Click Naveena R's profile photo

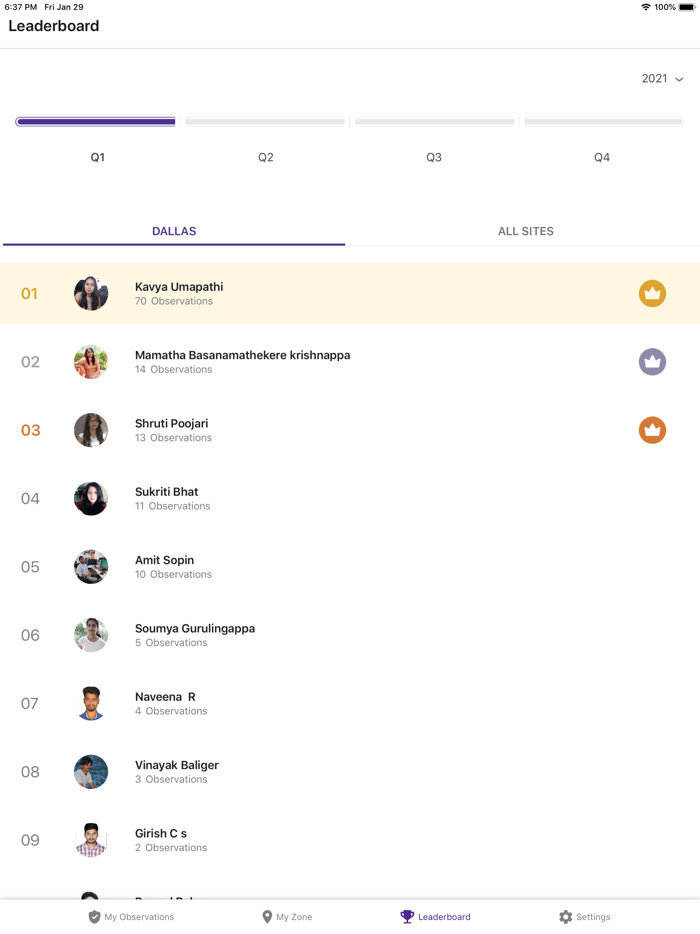[91, 703]
